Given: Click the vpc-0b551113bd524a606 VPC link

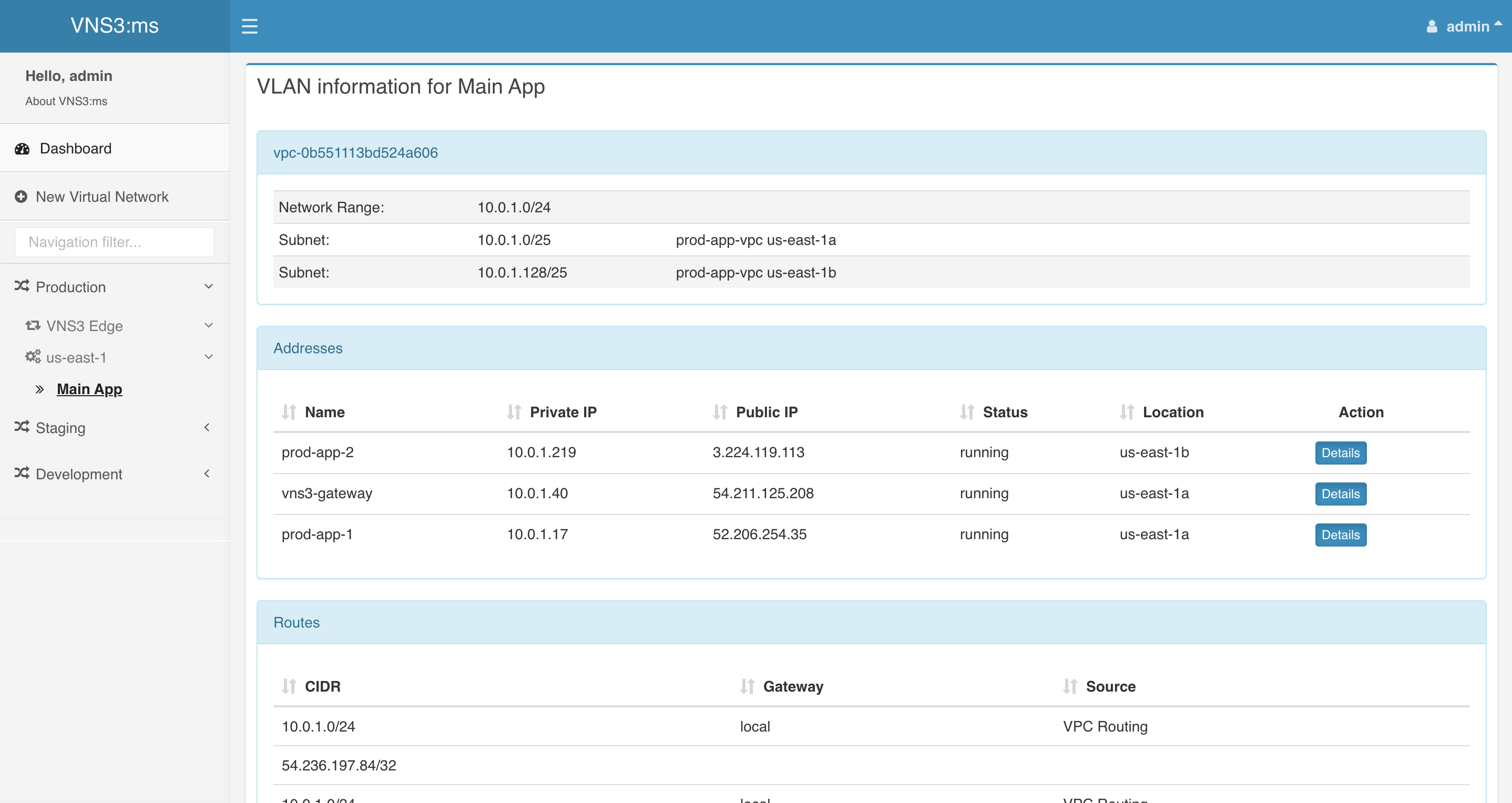Looking at the screenshot, I should [x=356, y=152].
